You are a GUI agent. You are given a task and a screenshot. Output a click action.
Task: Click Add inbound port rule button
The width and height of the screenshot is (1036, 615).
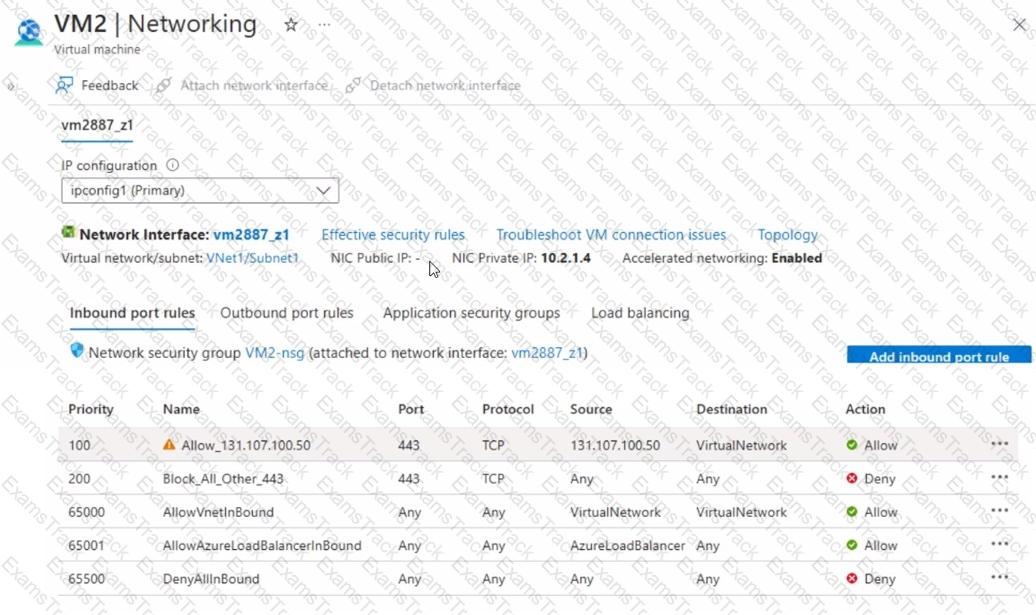click(x=939, y=355)
